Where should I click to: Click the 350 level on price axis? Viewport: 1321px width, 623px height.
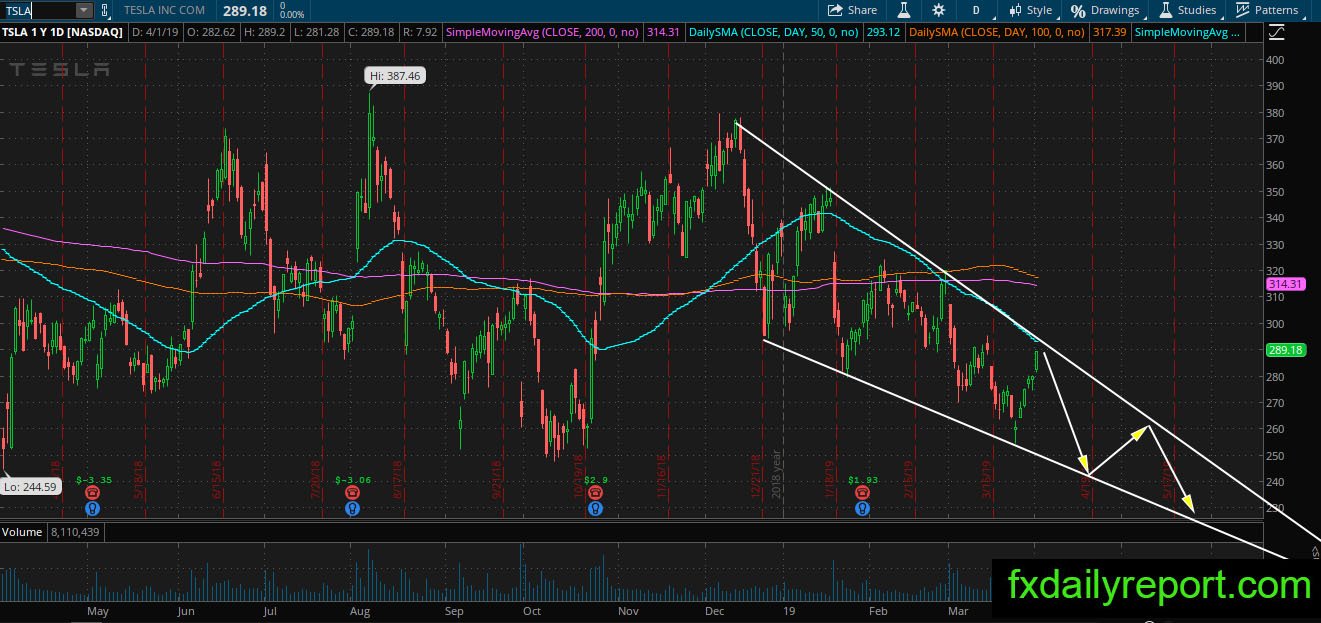[1275, 191]
